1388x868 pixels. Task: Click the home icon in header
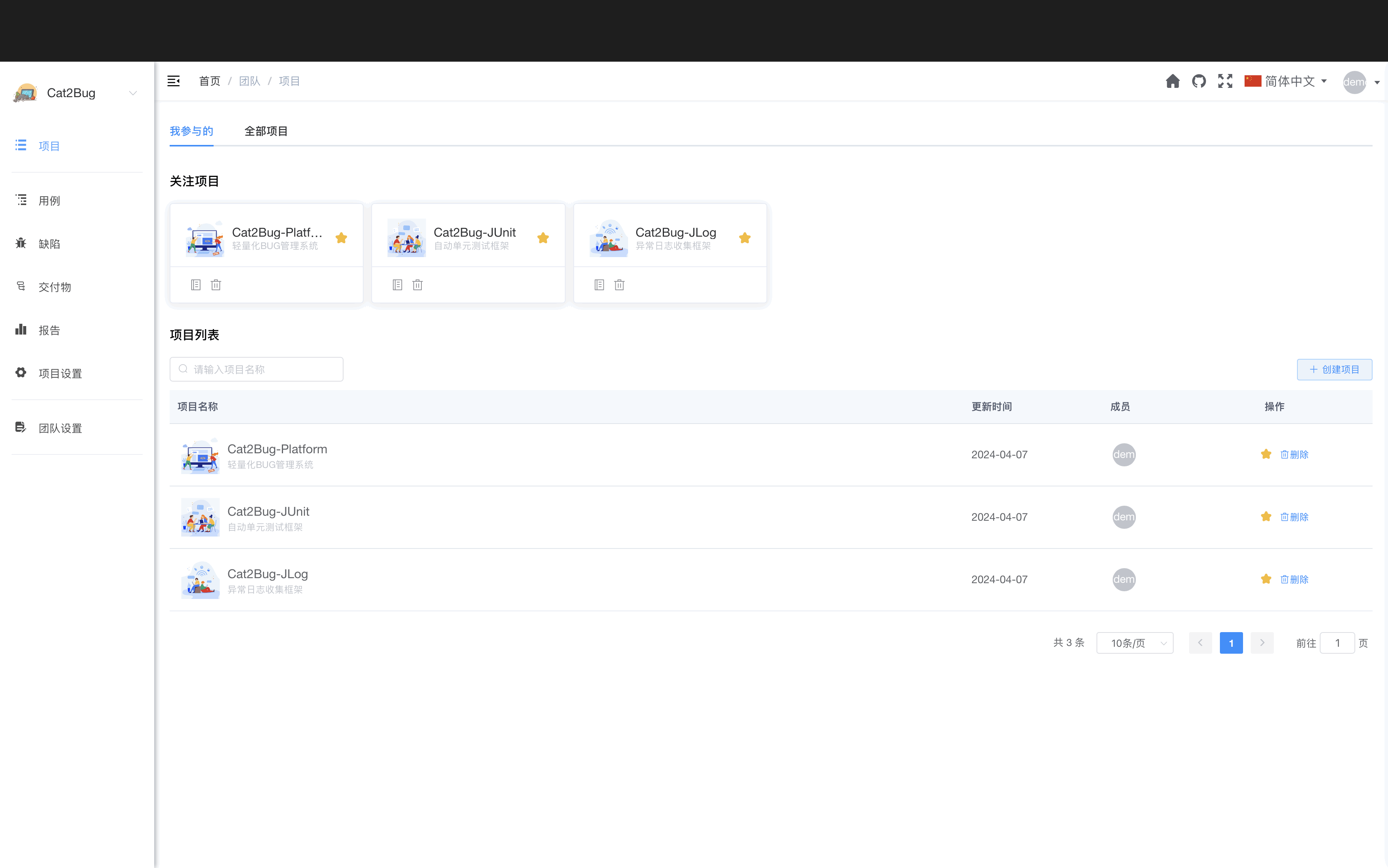pos(1172,81)
